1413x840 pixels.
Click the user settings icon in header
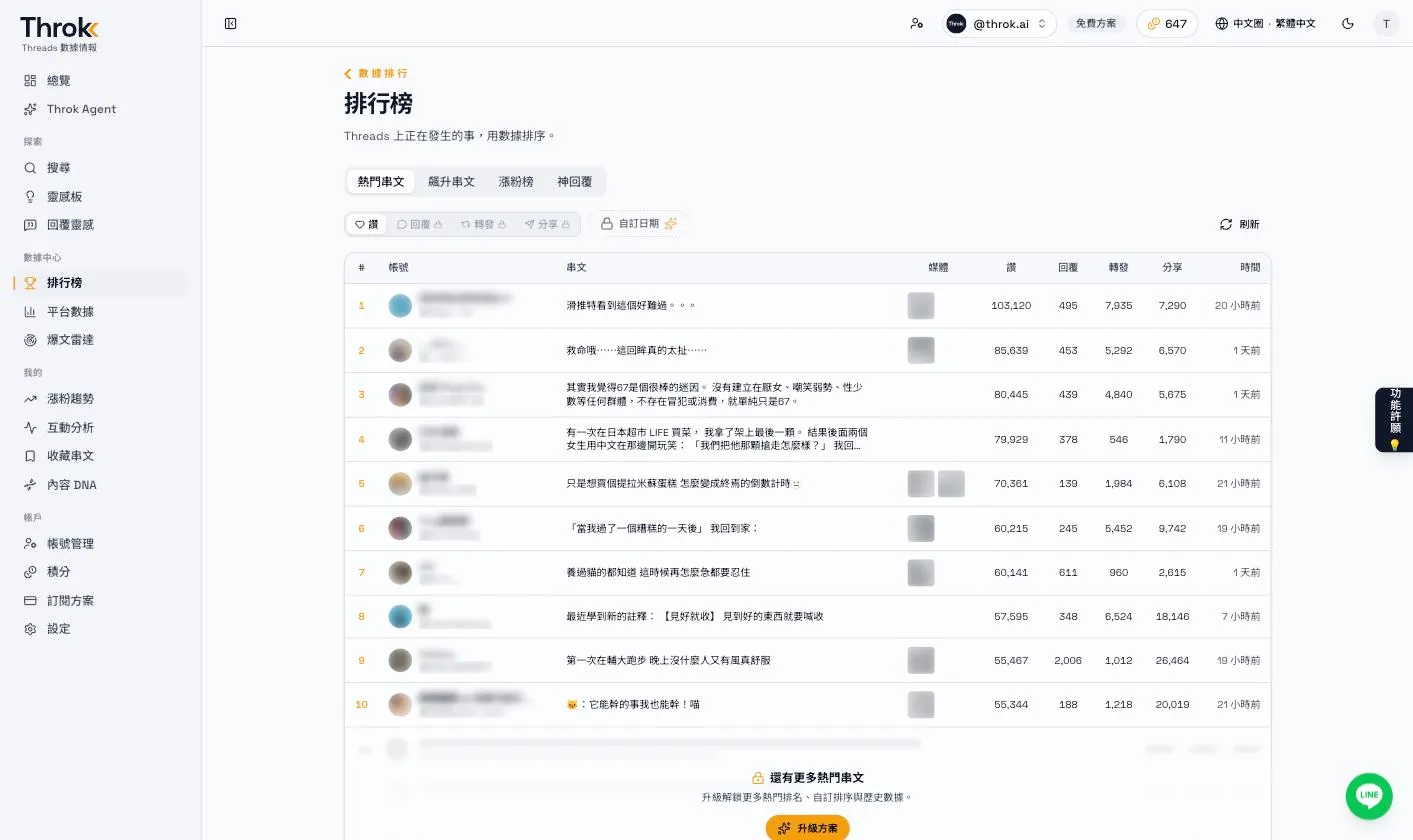(x=917, y=23)
